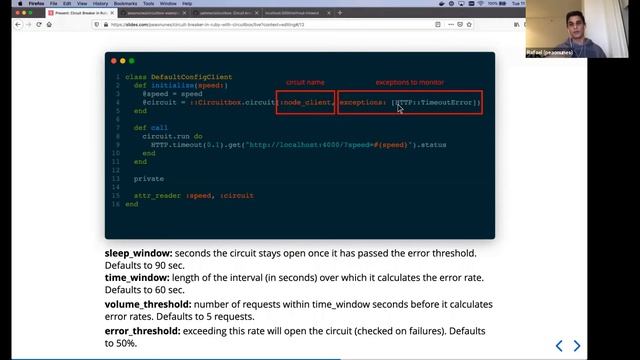Click the '@speed = speed' code line
This screenshot has width=640, height=360.
[172, 94]
